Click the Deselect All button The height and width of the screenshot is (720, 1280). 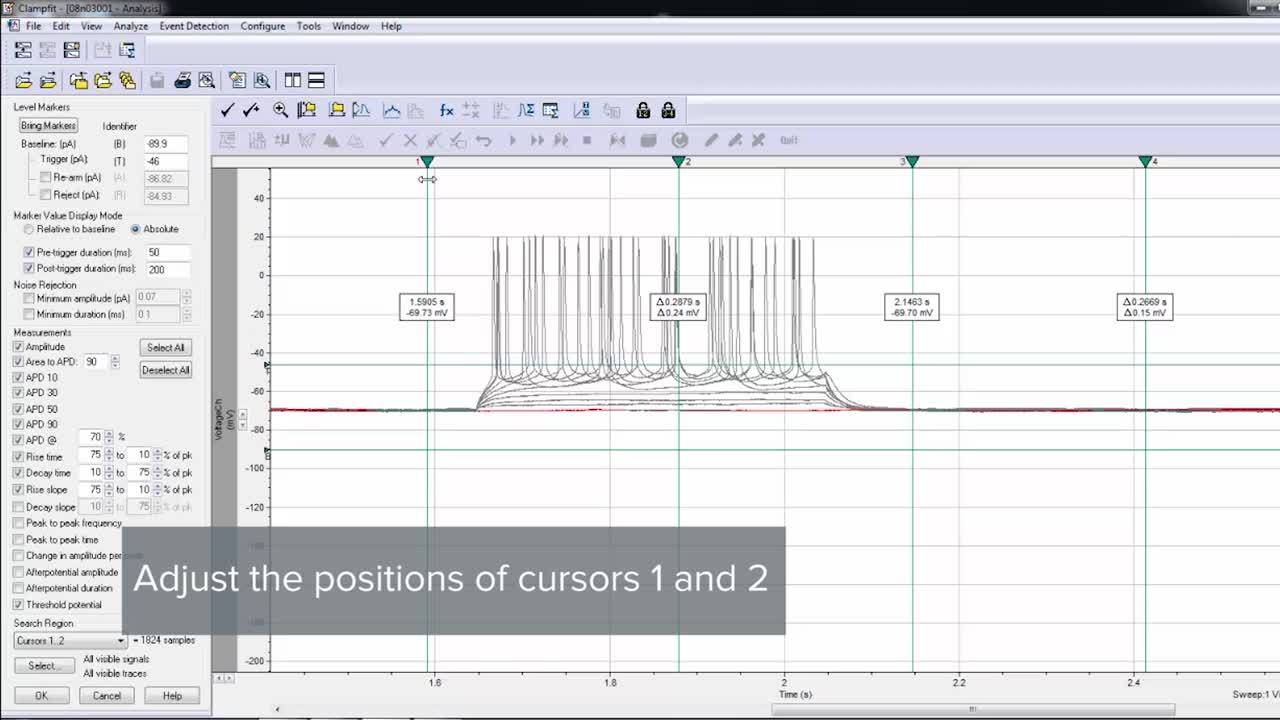[x=165, y=370]
